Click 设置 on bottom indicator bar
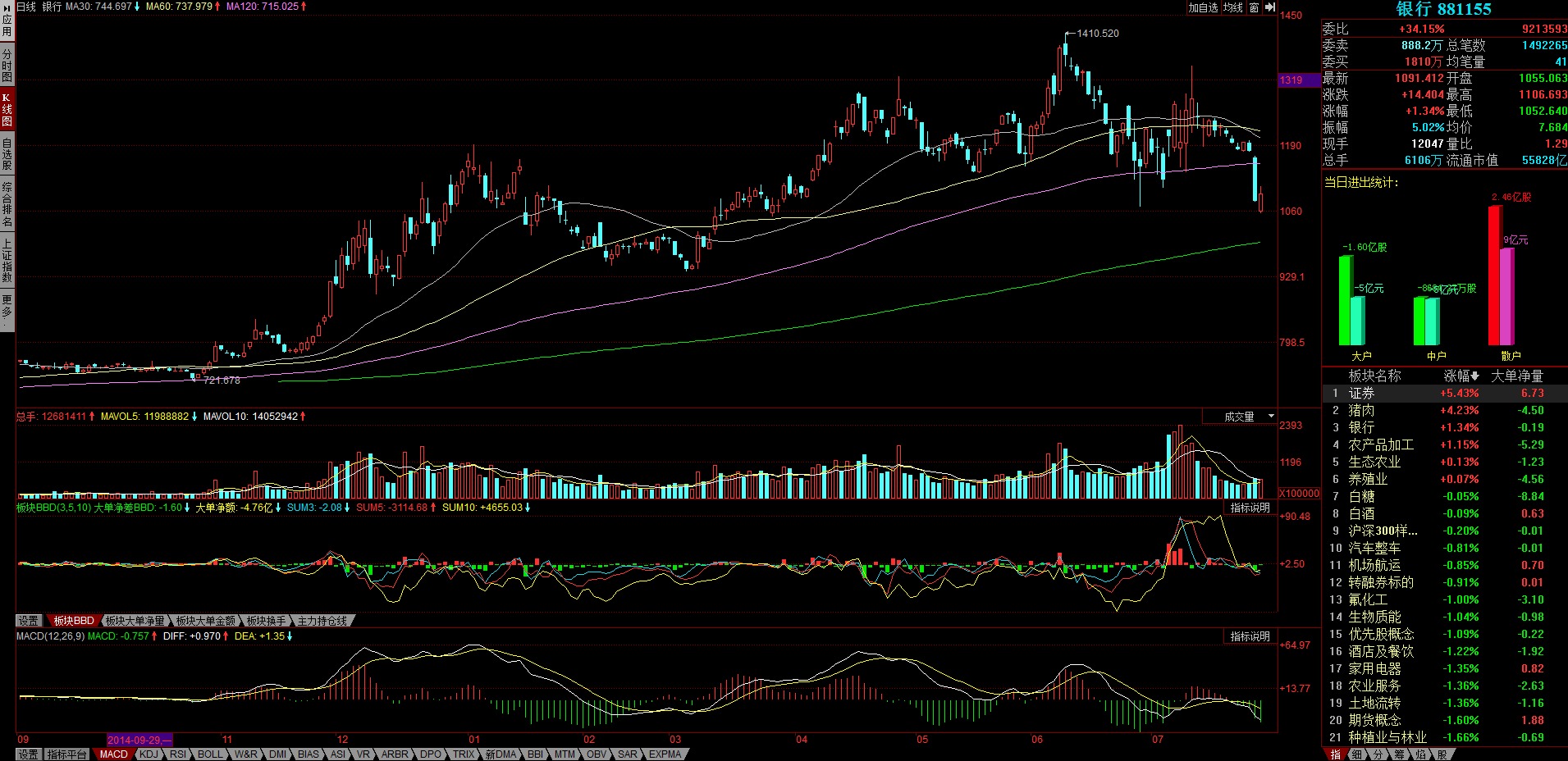This screenshot has width=1568, height=761. point(29,754)
